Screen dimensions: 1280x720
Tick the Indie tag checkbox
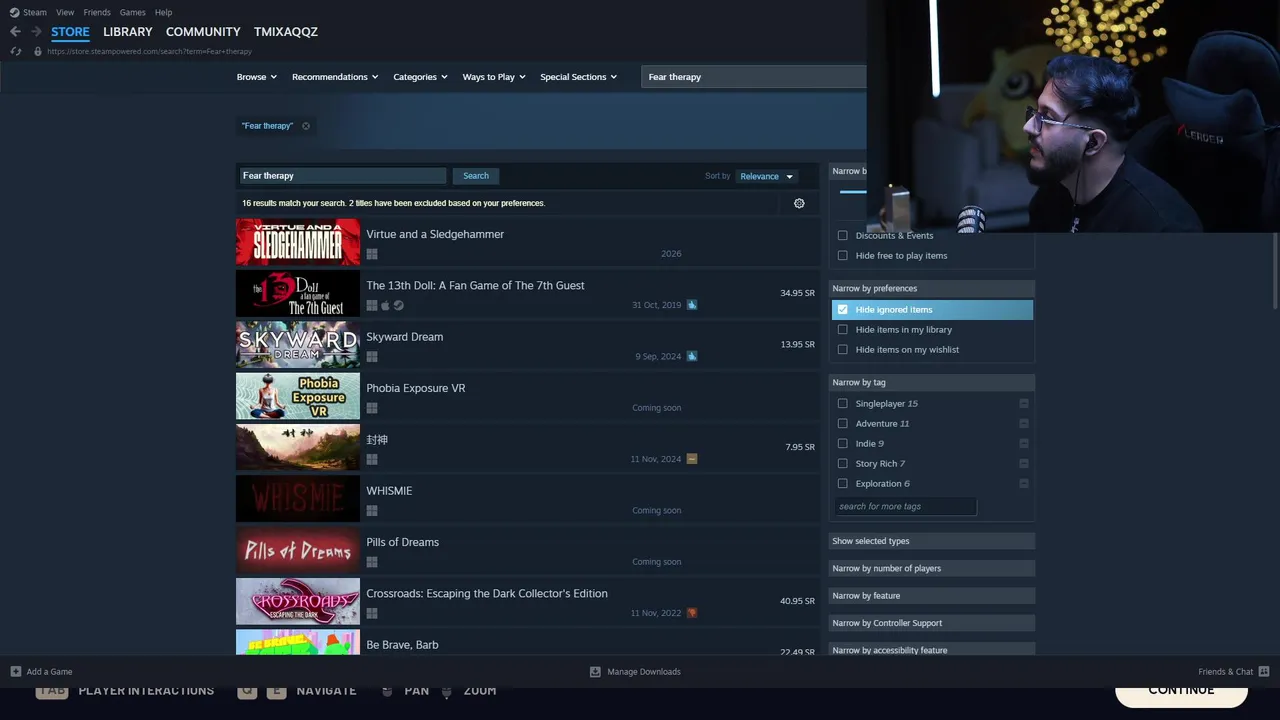843,444
